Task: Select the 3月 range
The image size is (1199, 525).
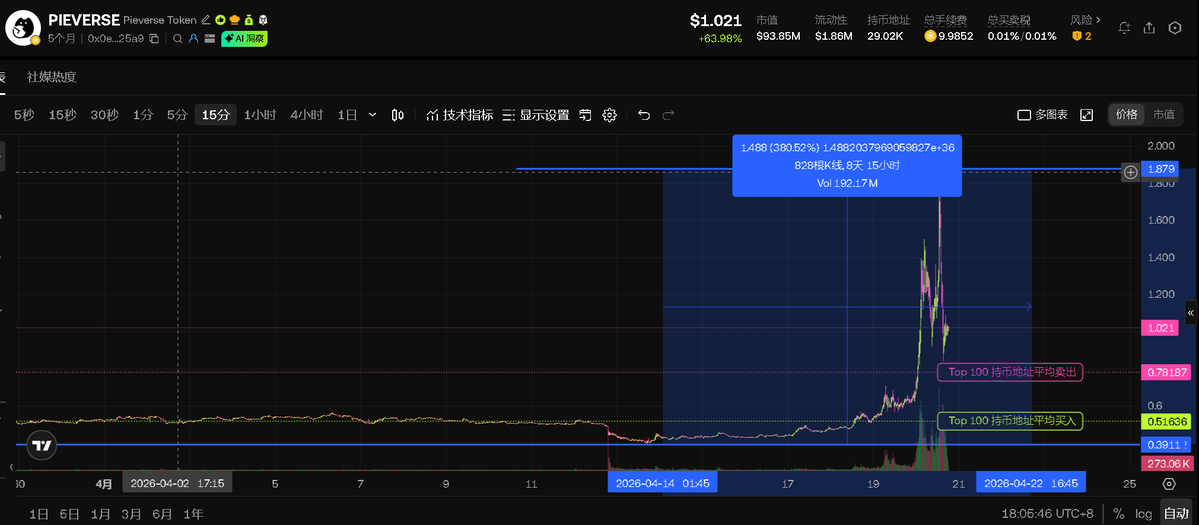Action: pyautogui.click(x=131, y=514)
